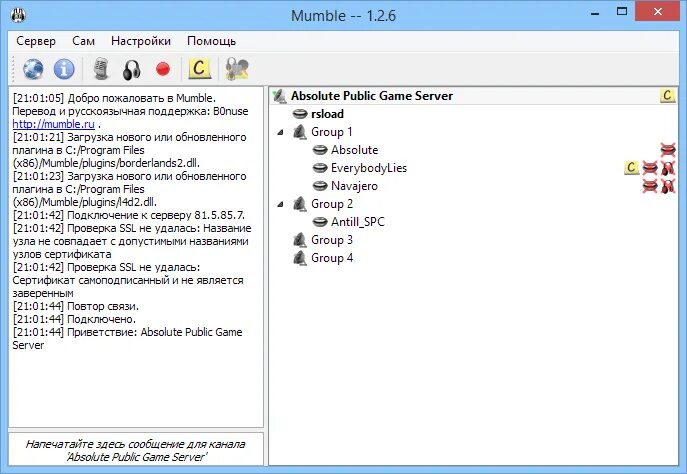This screenshot has height=474, width=687.
Task: Click the Group 2 channel icon
Action: [300, 204]
